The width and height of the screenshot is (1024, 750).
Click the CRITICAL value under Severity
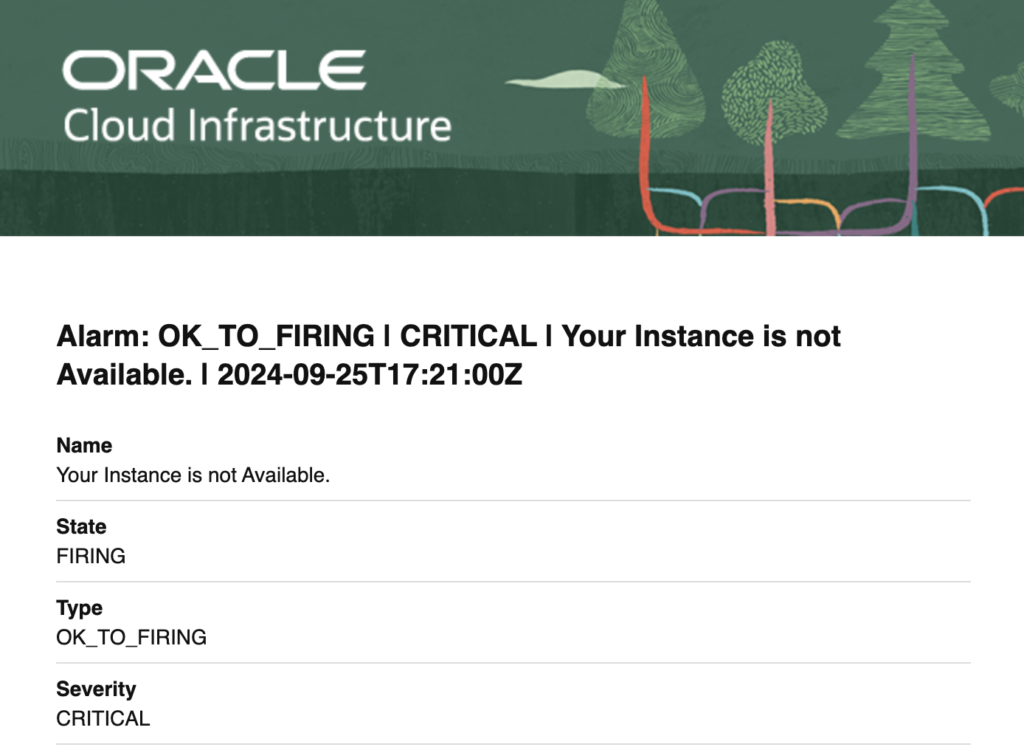click(103, 718)
